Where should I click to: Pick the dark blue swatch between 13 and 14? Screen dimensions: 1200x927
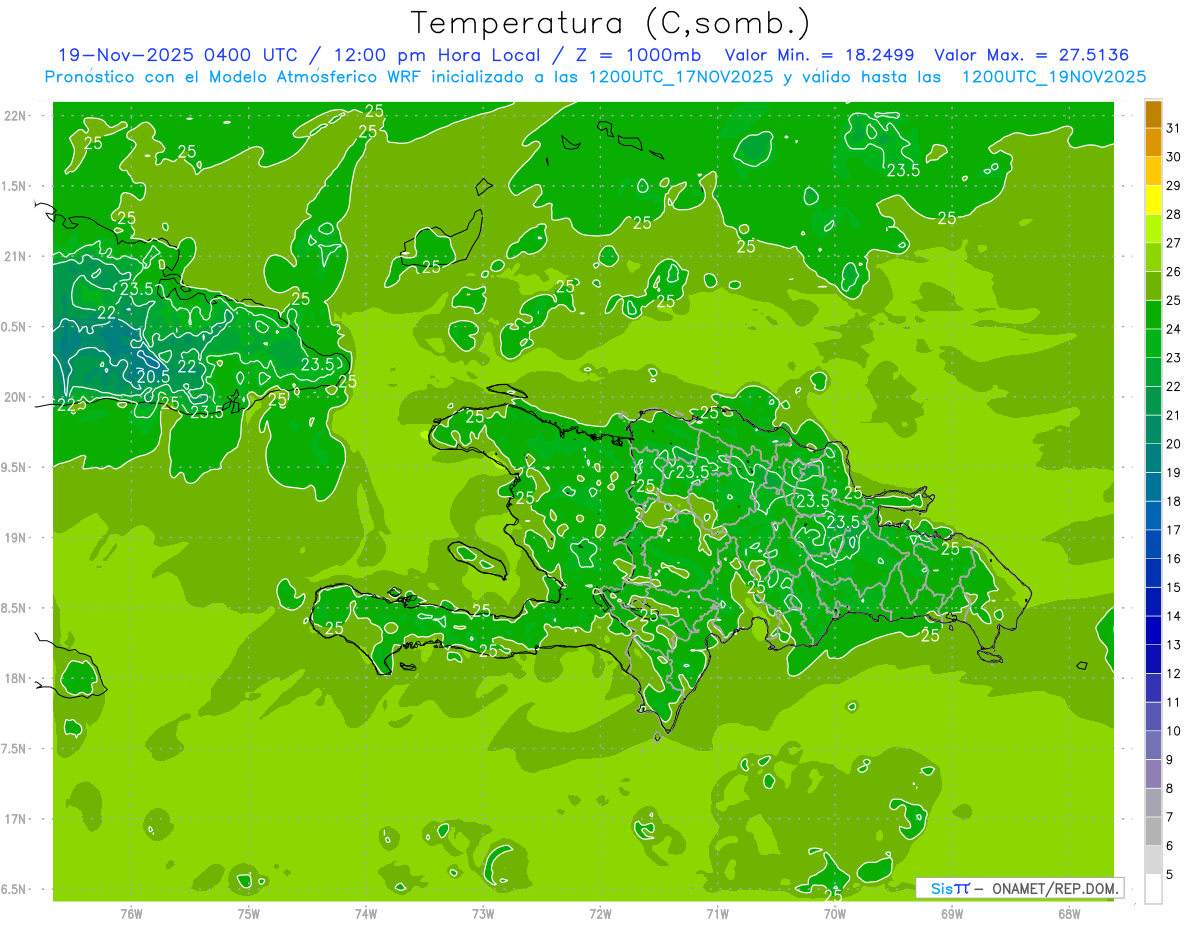[x=1153, y=631]
